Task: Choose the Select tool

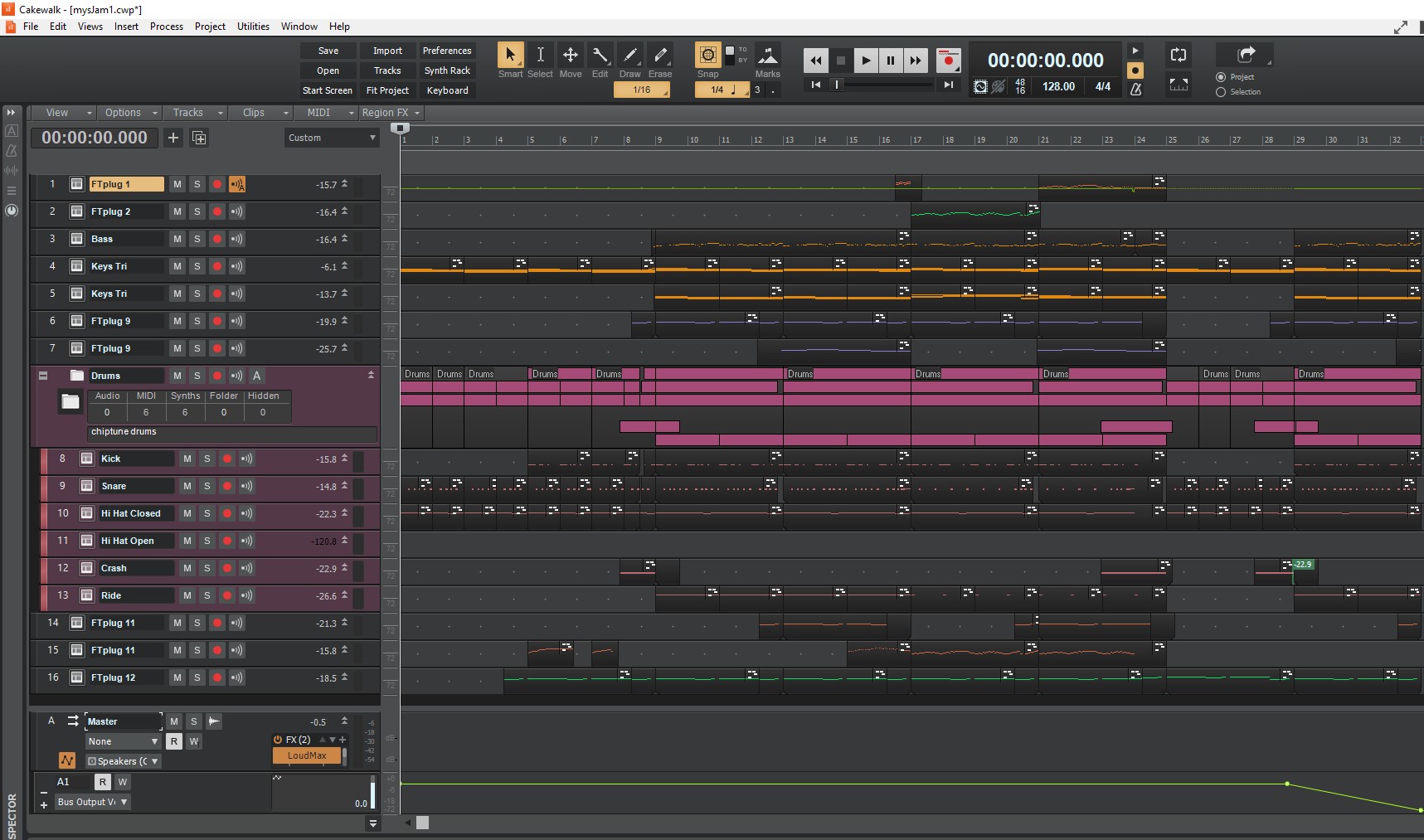Action: click(x=540, y=56)
